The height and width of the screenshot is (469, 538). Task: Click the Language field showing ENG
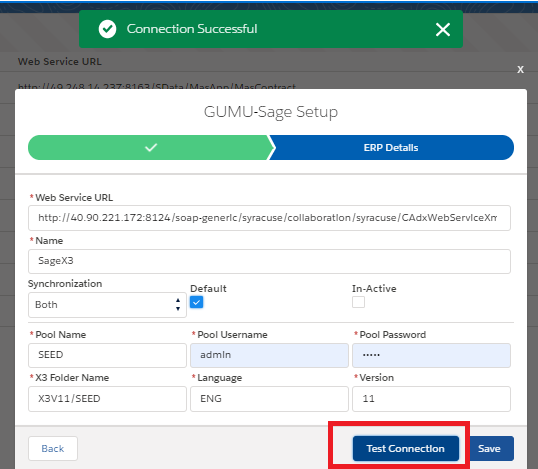[x=269, y=399]
